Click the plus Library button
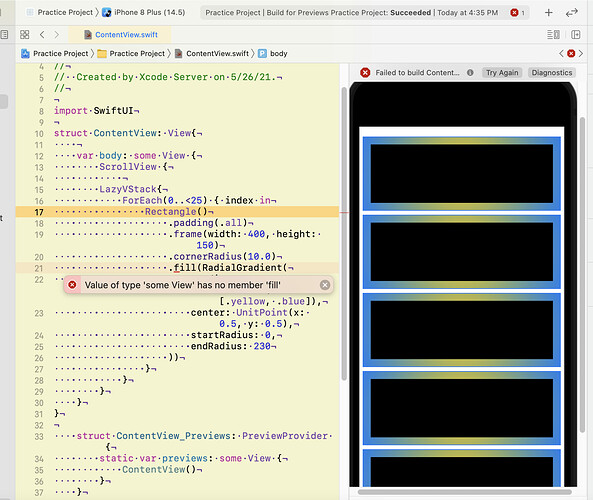This screenshot has width=593, height=500. point(548,13)
